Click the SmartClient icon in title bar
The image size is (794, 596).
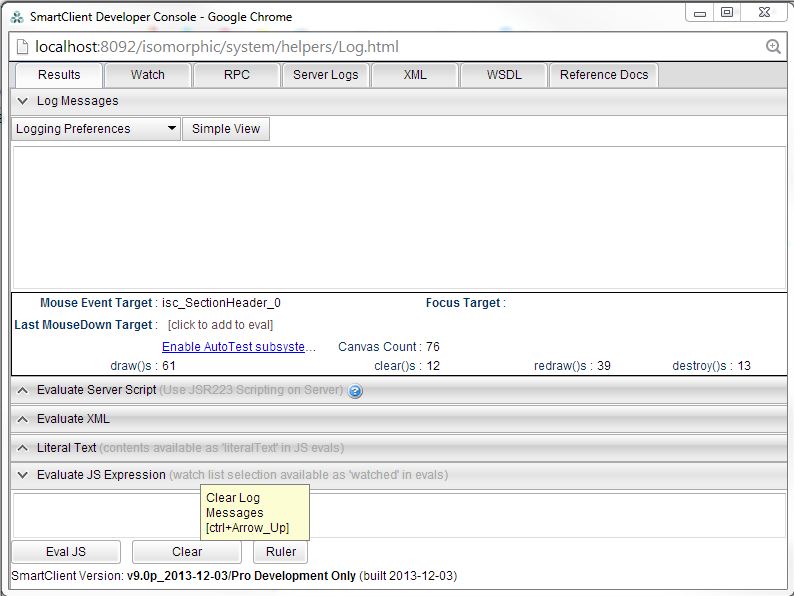[17, 14]
